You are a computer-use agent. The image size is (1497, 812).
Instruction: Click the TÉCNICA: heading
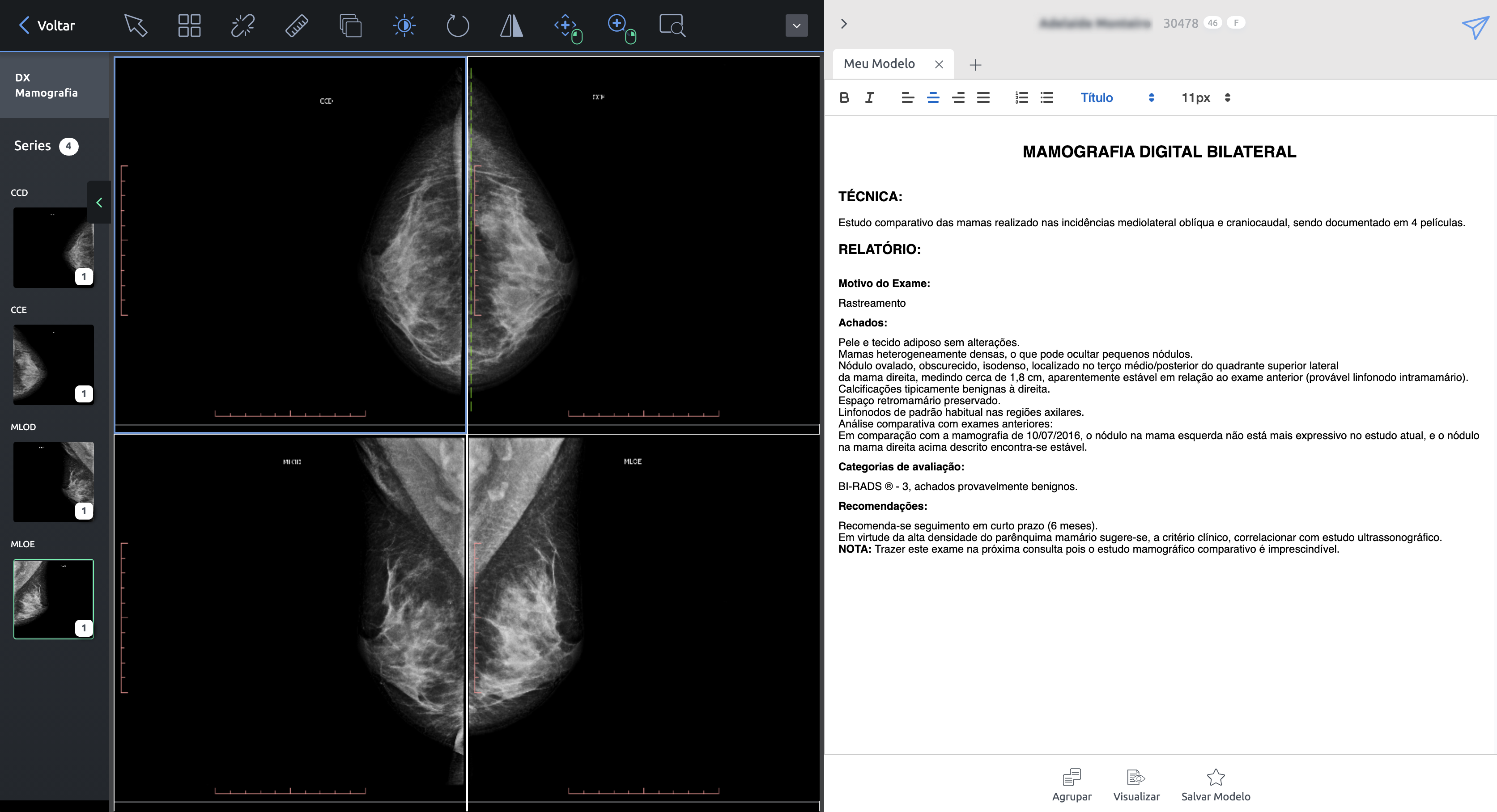870,196
